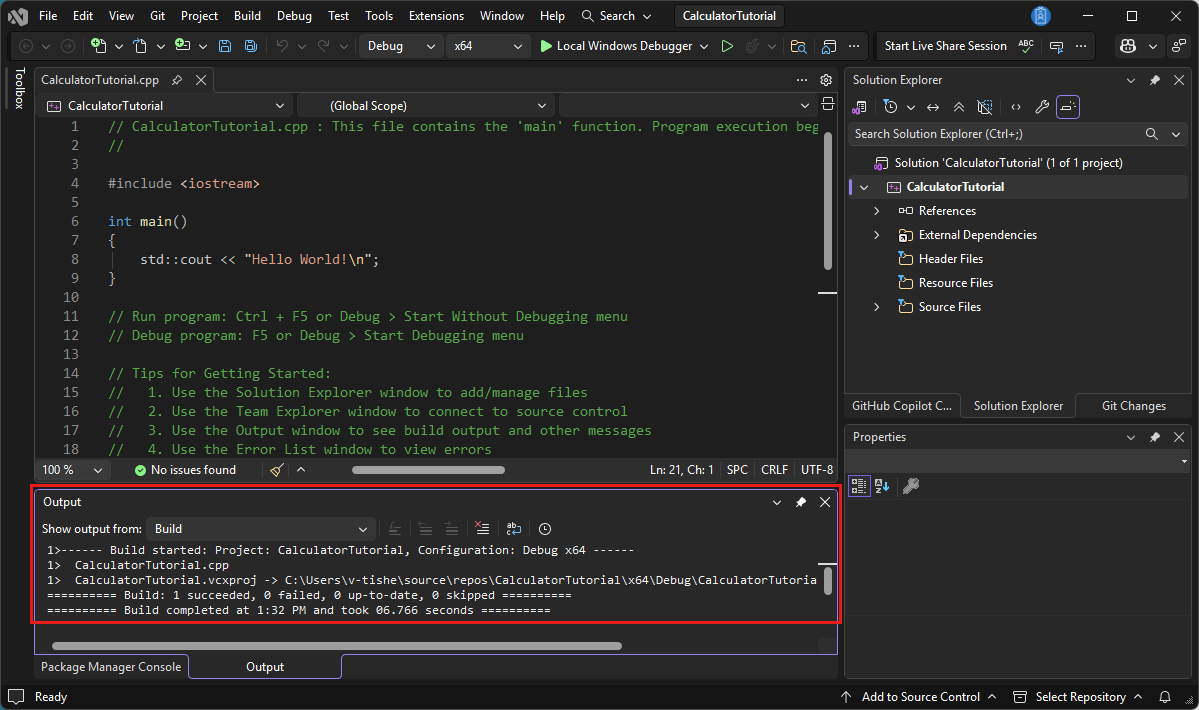Click Start Live Share Session
1199x710 pixels.
click(945, 46)
